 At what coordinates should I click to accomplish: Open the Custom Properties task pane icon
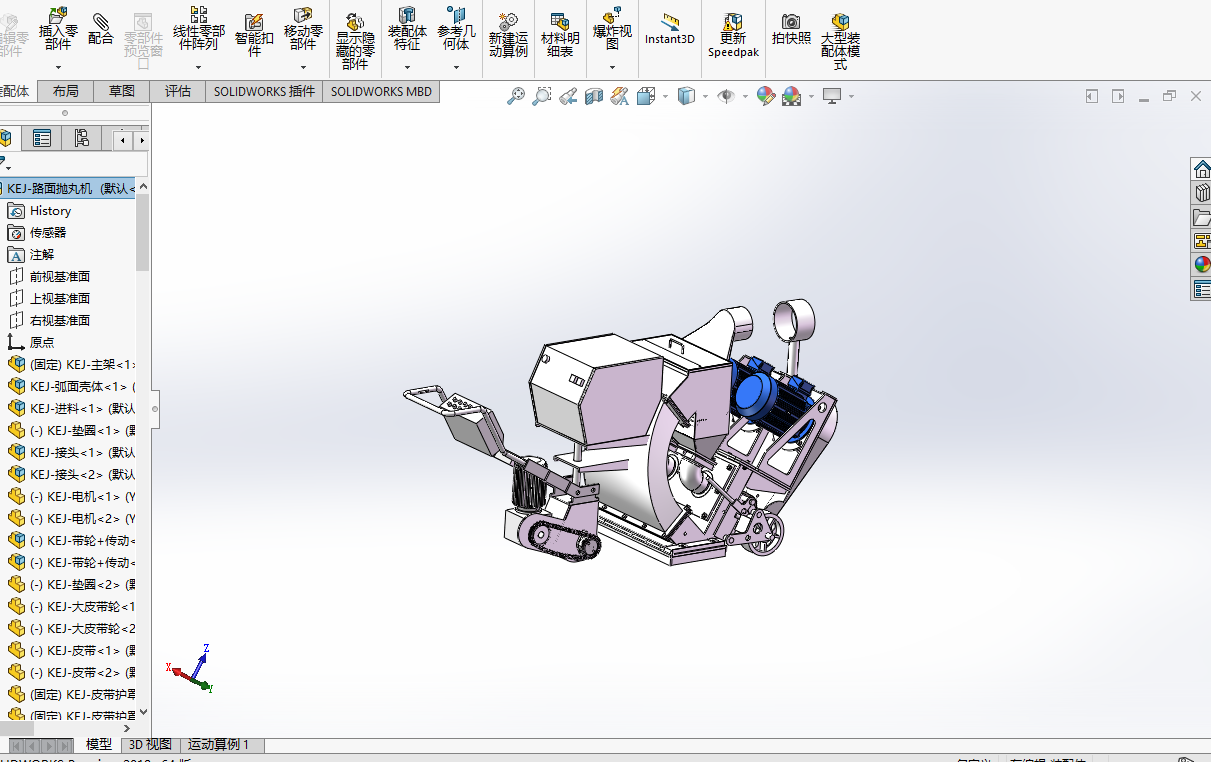click(1202, 289)
